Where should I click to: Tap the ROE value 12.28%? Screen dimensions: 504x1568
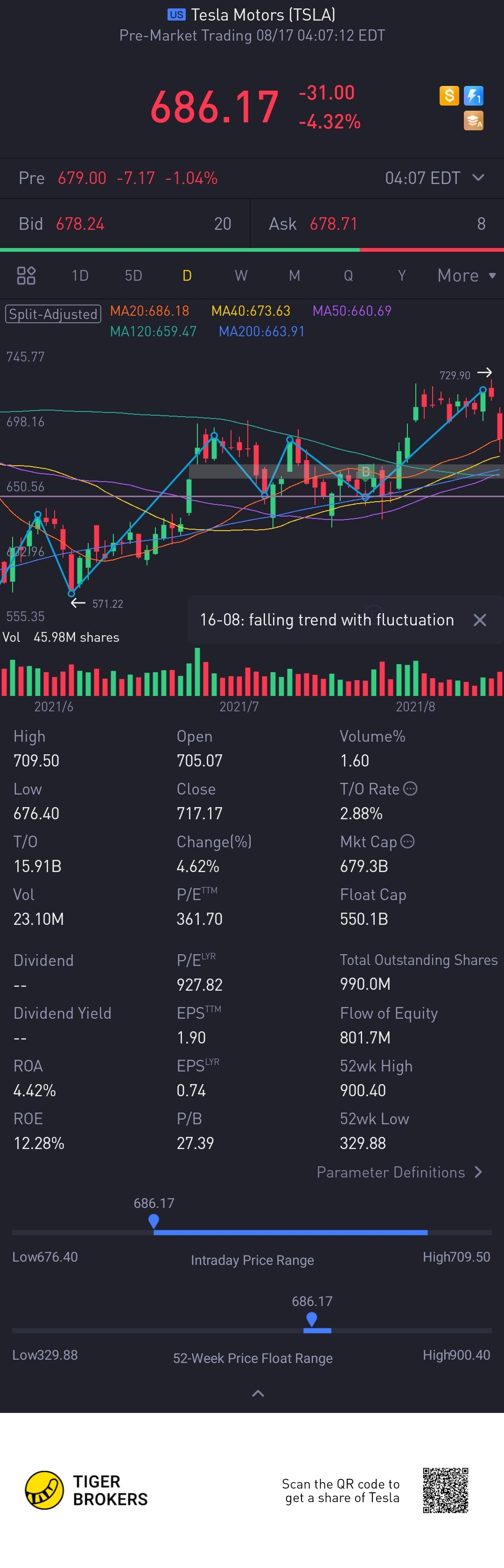pyautogui.click(x=39, y=1143)
